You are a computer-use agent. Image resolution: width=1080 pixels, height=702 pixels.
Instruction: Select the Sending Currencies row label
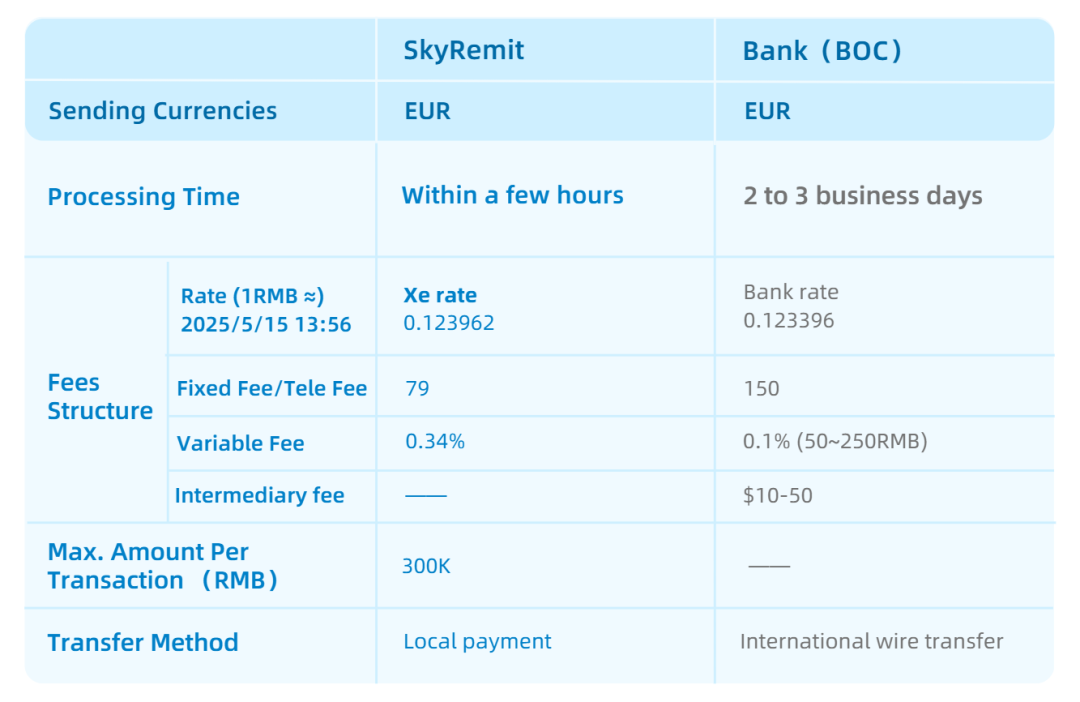point(163,111)
